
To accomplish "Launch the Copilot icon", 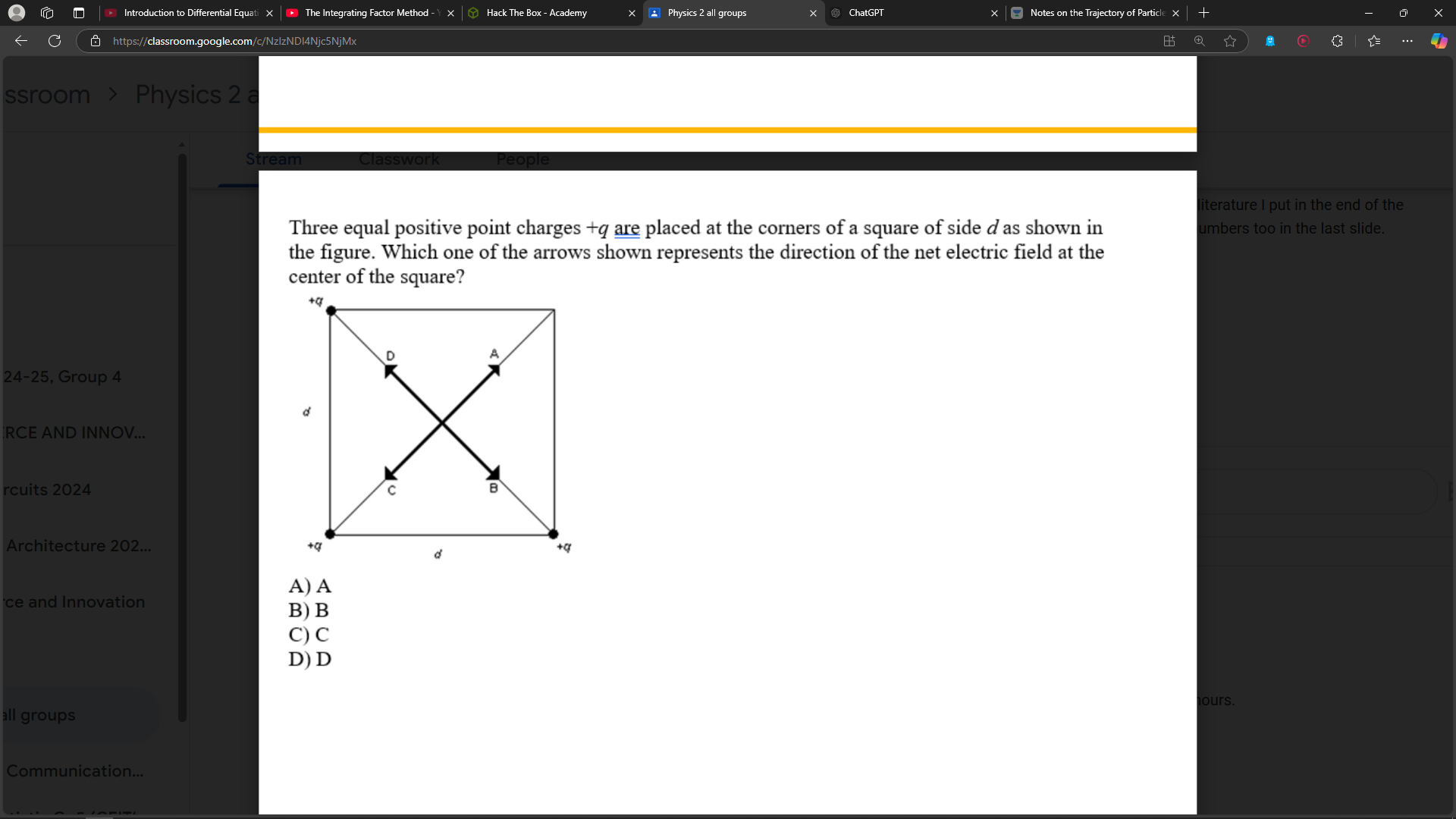I will pyautogui.click(x=1439, y=41).
